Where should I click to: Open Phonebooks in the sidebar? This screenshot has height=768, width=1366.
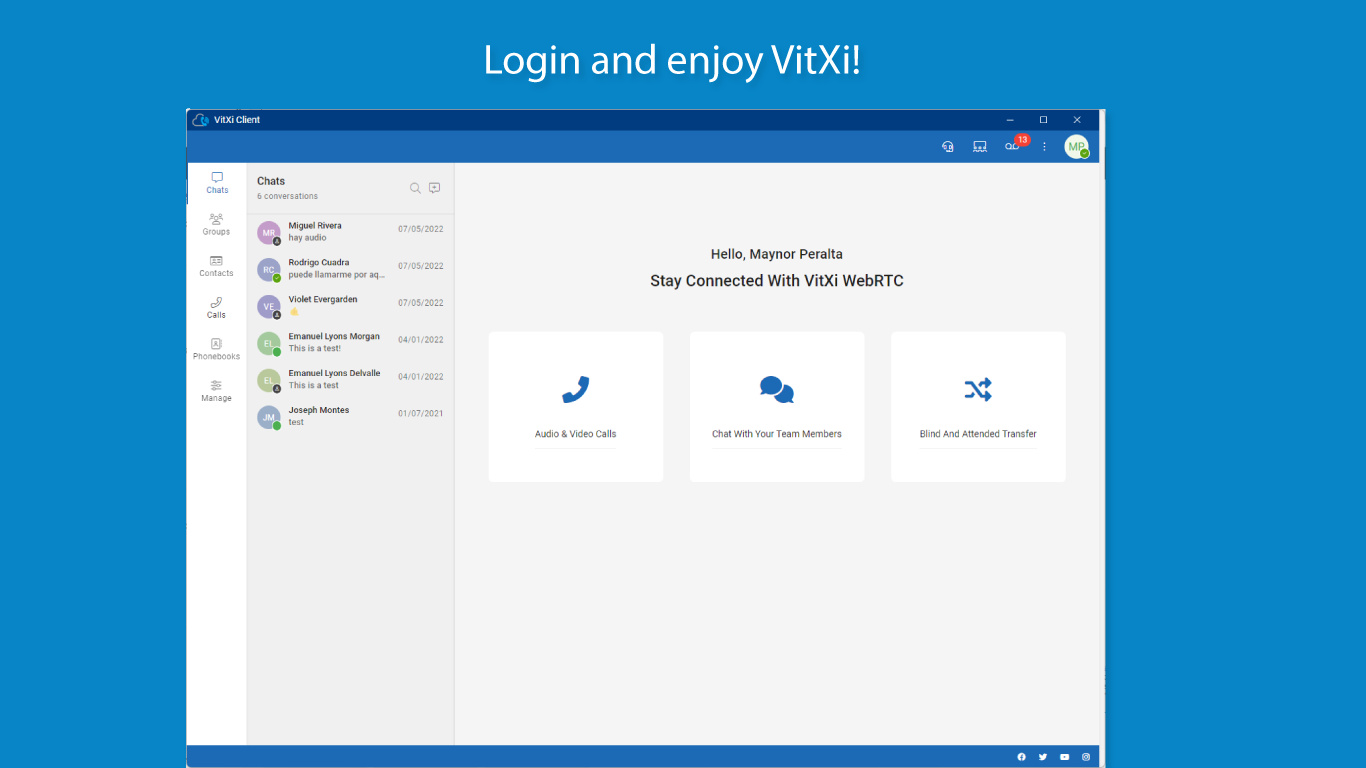pos(216,349)
